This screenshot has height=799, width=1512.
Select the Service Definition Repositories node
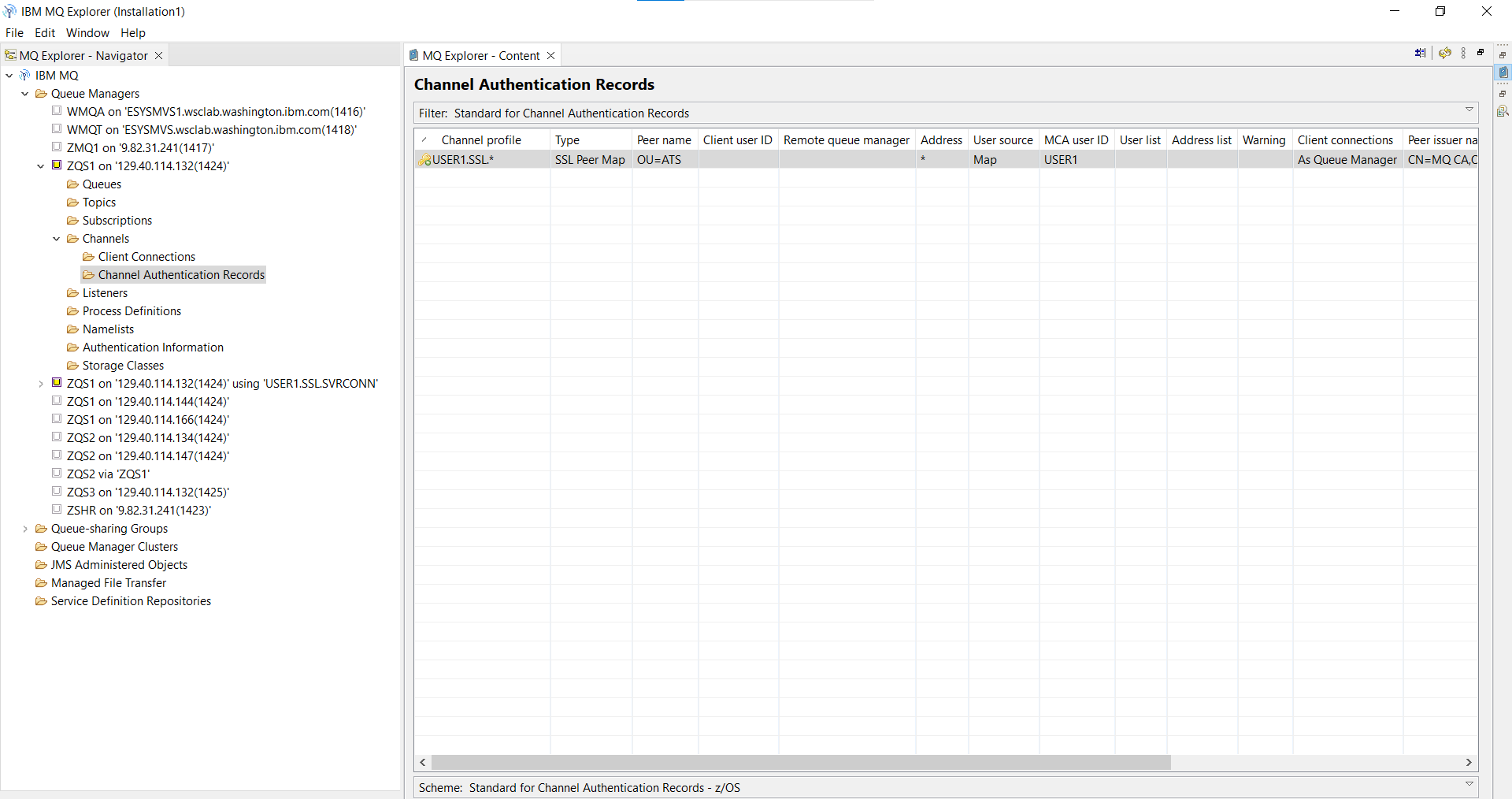pyautogui.click(x=131, y=601)
